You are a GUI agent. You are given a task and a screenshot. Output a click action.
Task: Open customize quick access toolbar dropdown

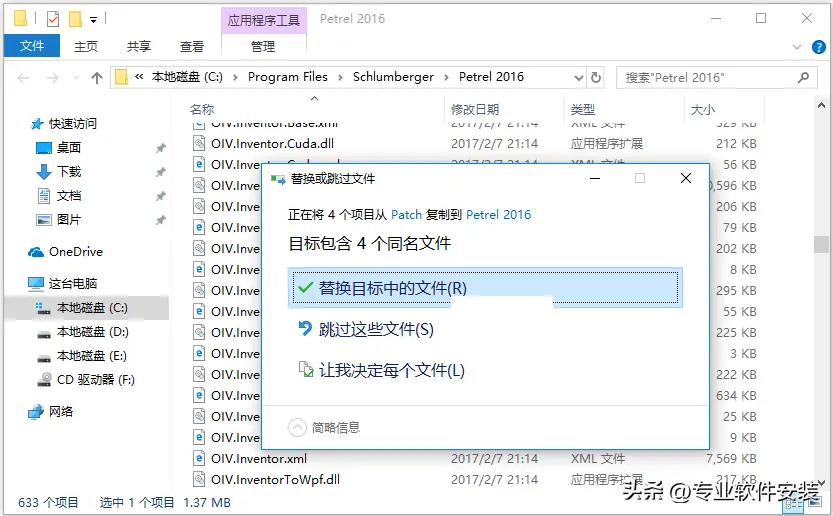[x=94, y=20]
